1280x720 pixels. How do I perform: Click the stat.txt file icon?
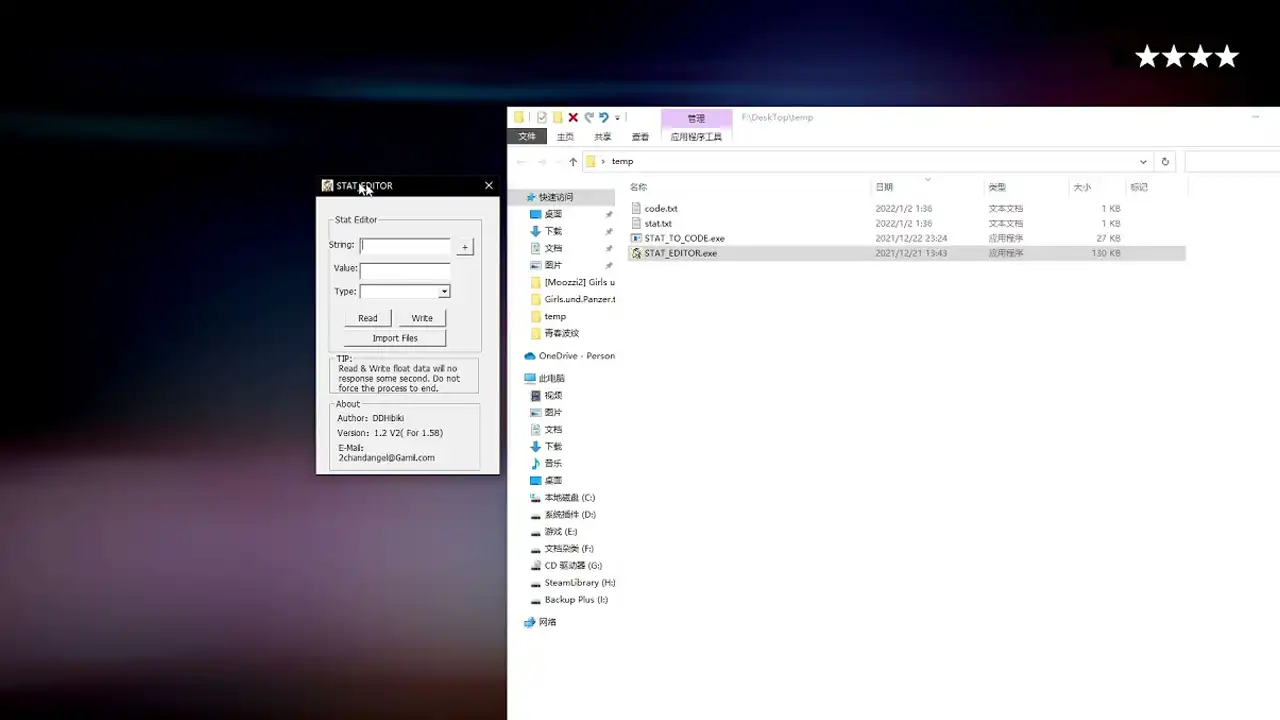(636, 223)
